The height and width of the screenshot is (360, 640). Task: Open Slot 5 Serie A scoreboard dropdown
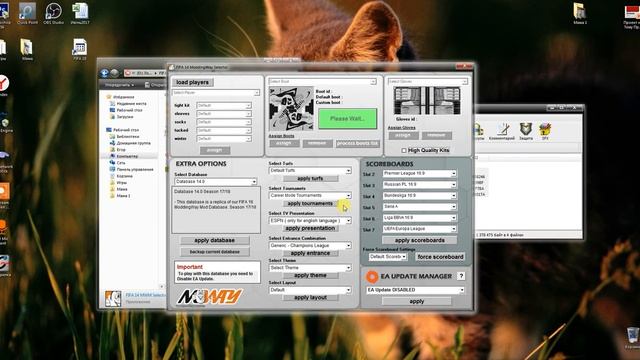point(419,207)
